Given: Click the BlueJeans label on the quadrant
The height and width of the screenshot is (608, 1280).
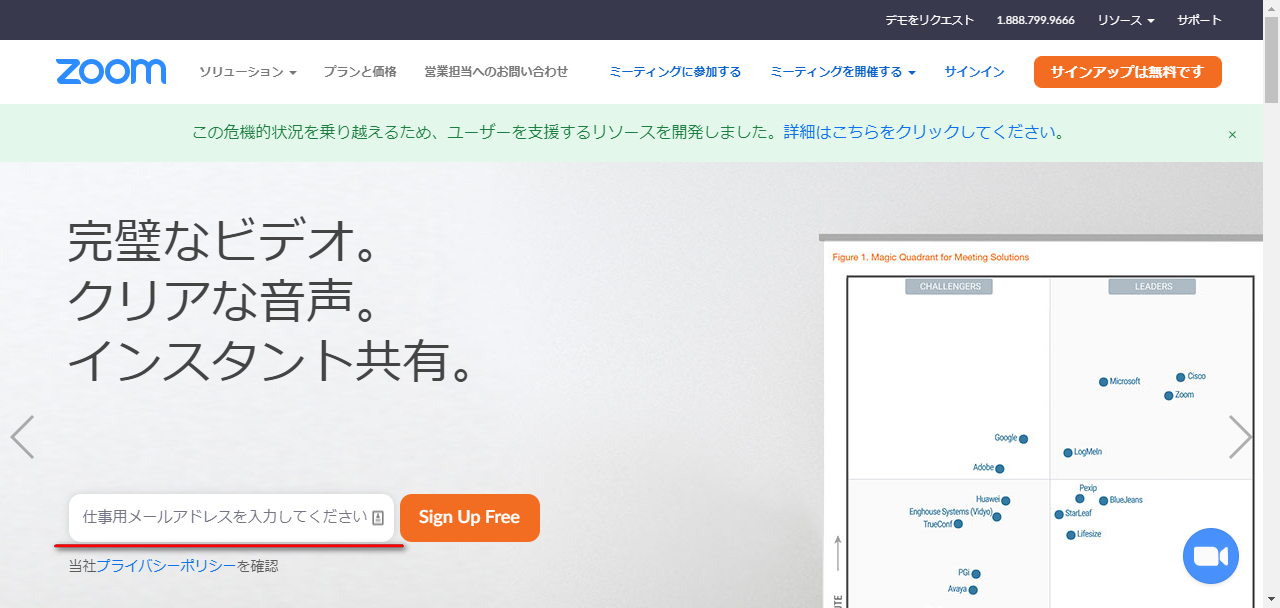Looking at the screenshot, I should (x=1126, y=500).
